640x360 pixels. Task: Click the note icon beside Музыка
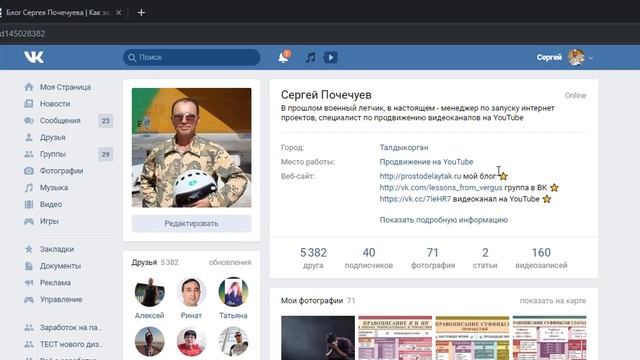tap(29, 188)
